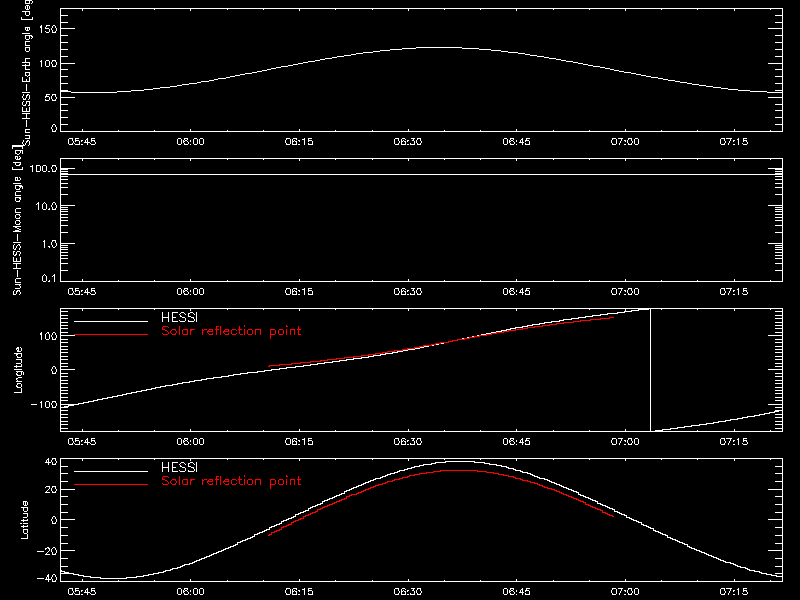The width and height of the screenshot is (800, 600).
Task: Click the 40 tick on Latitude axis
Action: [51, 462]
